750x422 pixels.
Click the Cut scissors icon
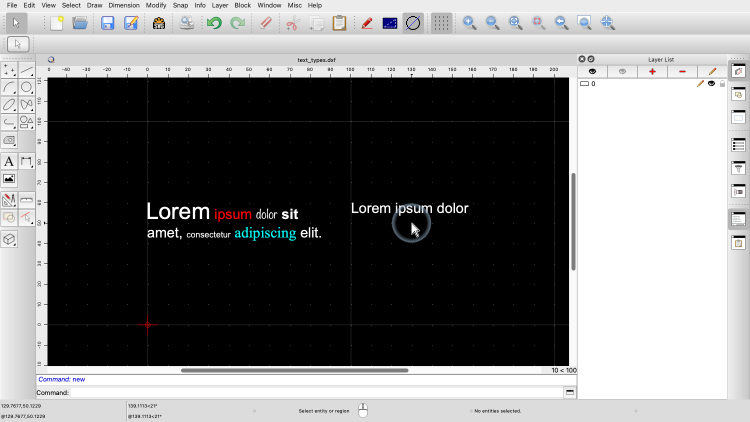292,22
